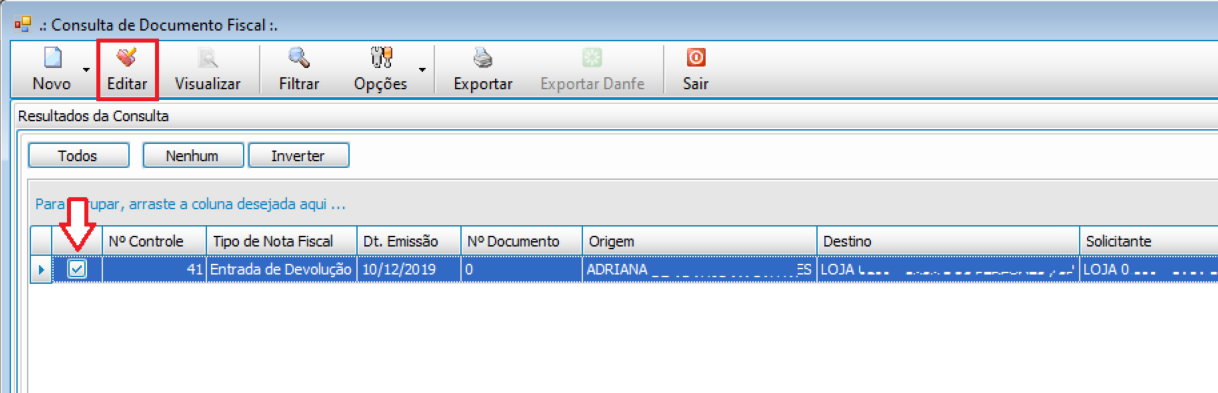Sort by Tipo de Nota Fiscal header
This screenshot has height=393, width=1218.
tap(281, 242)
